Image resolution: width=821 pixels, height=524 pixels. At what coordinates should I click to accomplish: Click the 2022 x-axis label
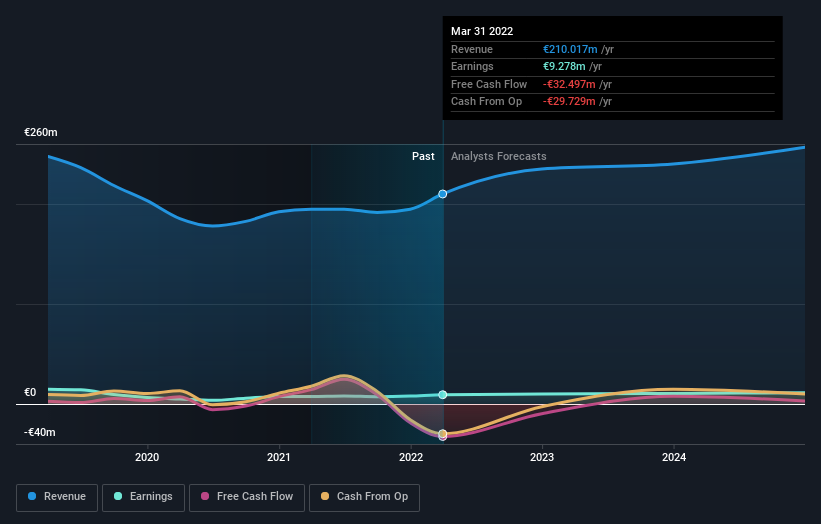point(410,457)
